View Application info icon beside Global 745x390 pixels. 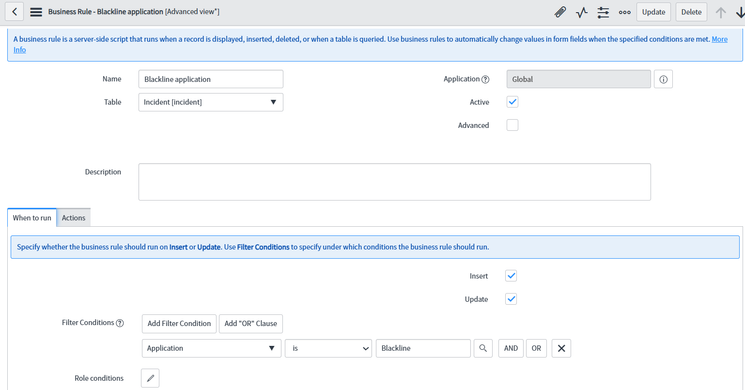(x=663, y=79)
